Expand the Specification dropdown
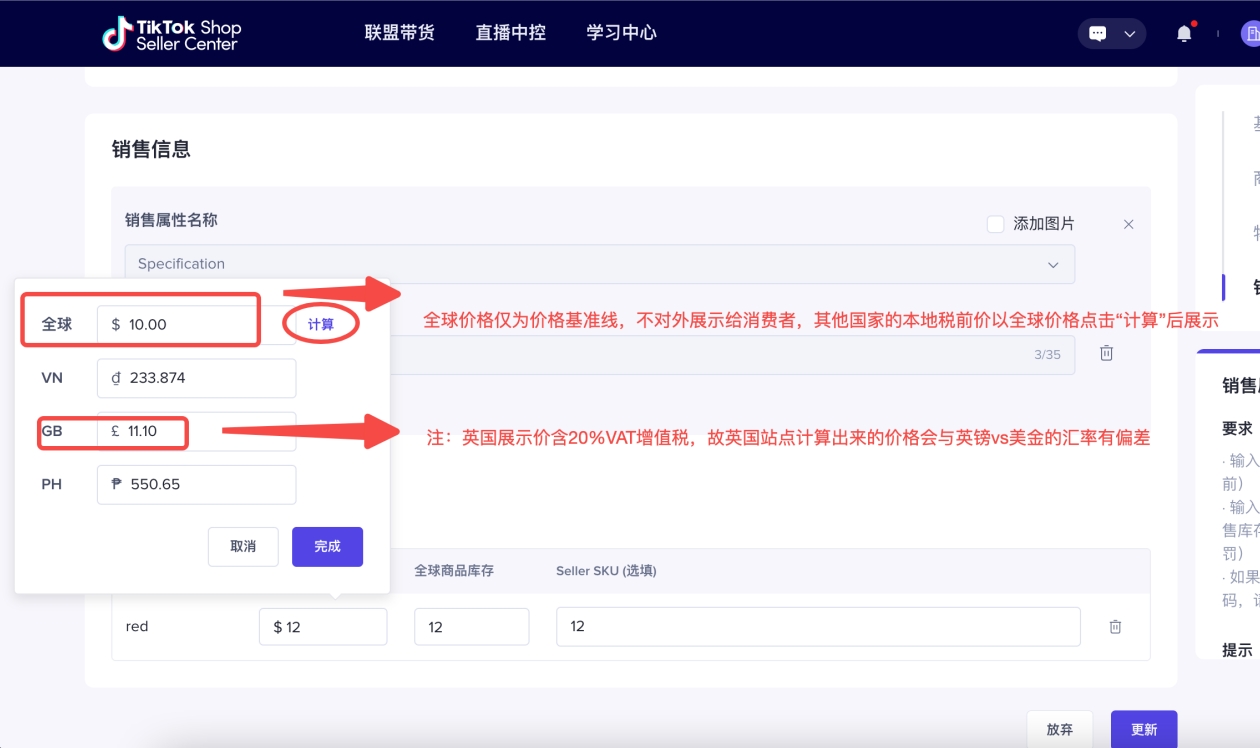 pyautogui.click(x=1053, y=264)
